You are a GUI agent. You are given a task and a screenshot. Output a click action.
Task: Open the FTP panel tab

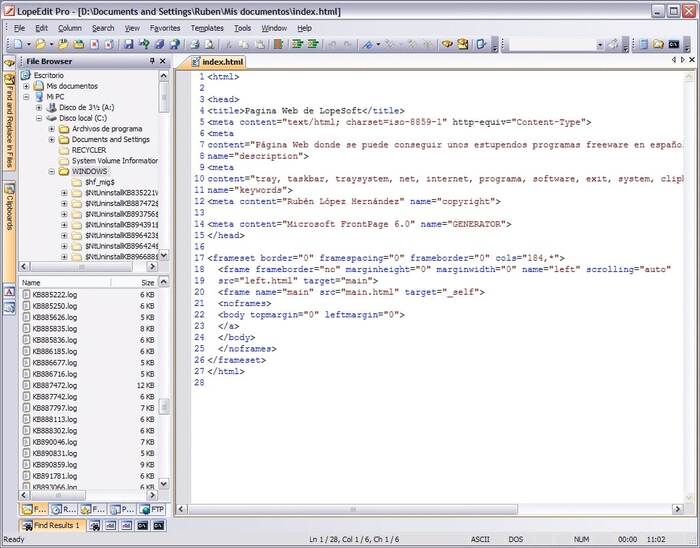point(151,509)
